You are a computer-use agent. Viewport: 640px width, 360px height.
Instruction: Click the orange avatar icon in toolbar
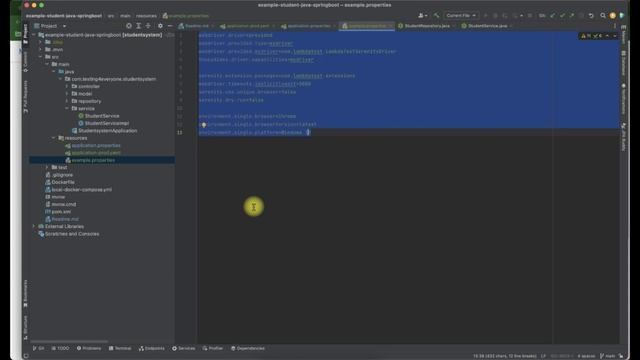pyautogui.click(x=613, y=16)
